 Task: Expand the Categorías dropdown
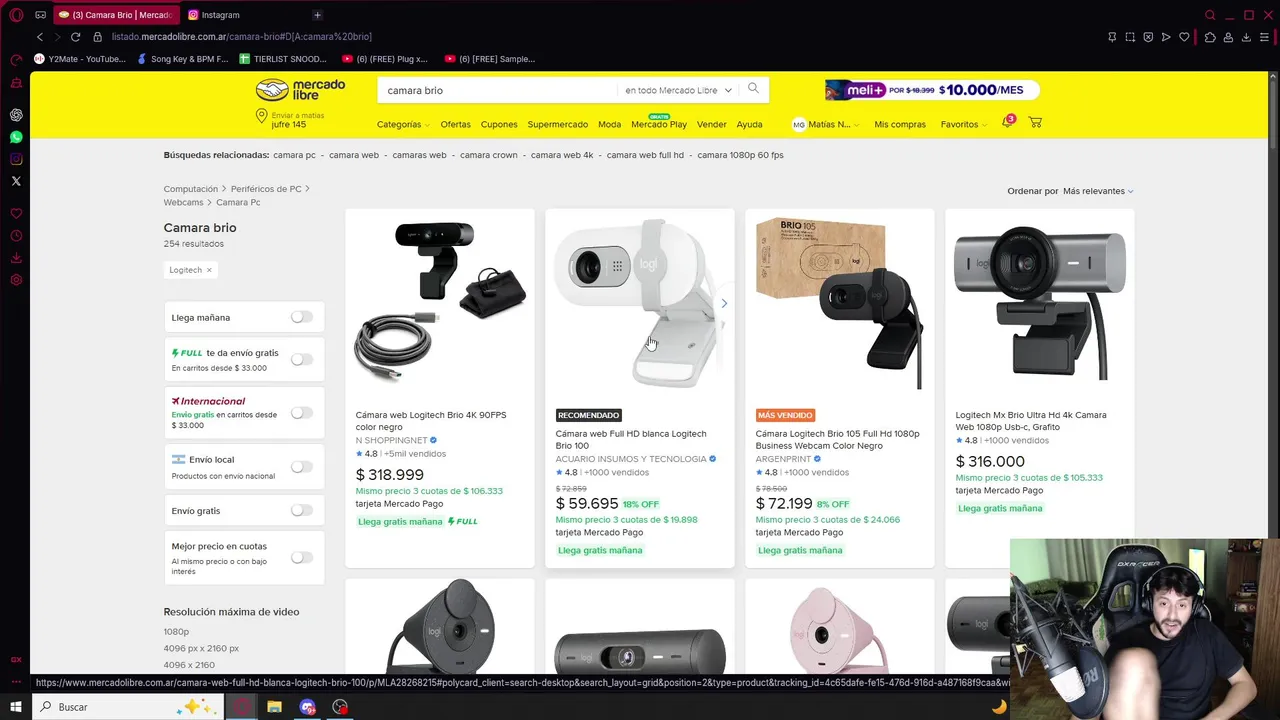[403, 125]
